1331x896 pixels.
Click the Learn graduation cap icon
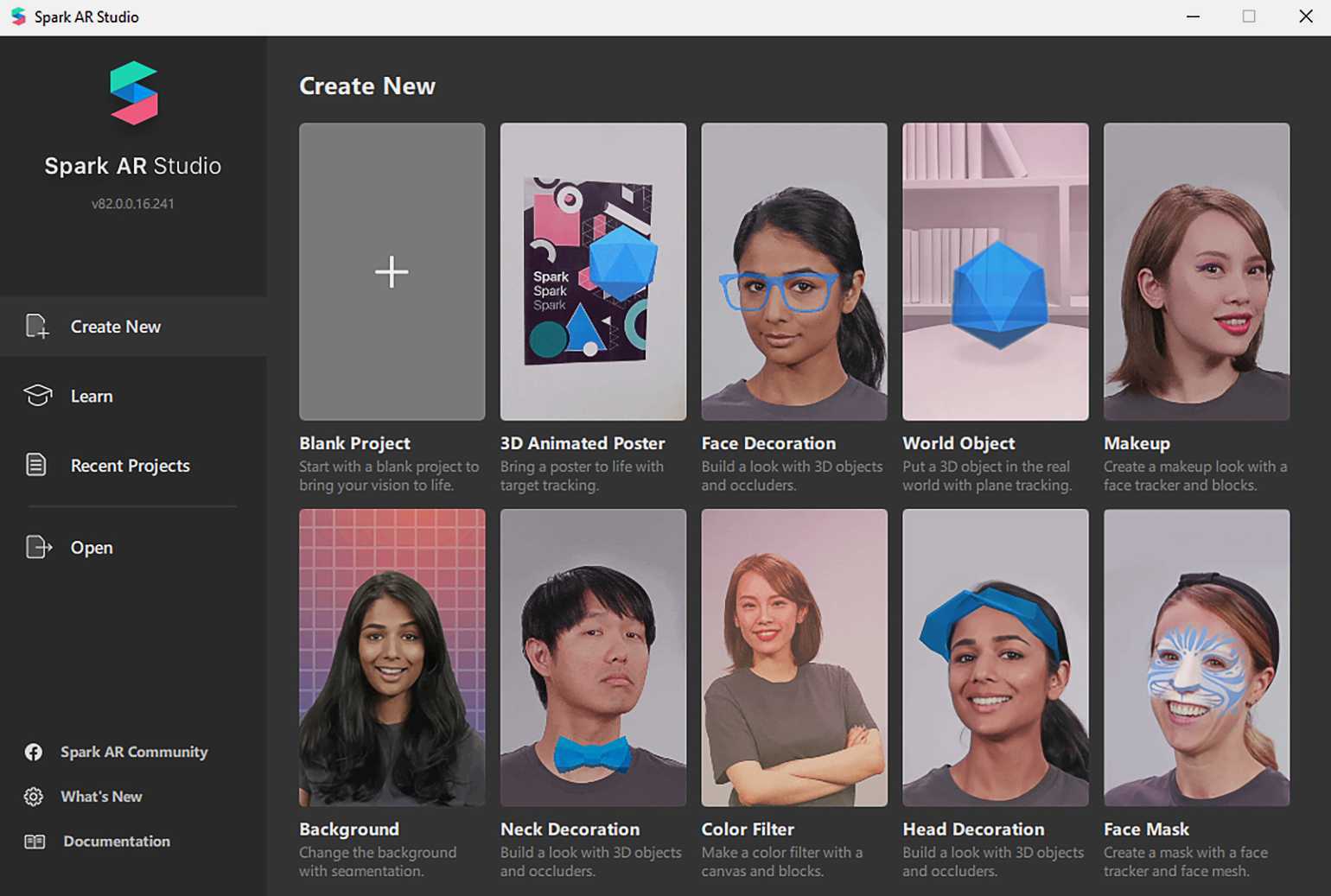(x=37, y=395)
